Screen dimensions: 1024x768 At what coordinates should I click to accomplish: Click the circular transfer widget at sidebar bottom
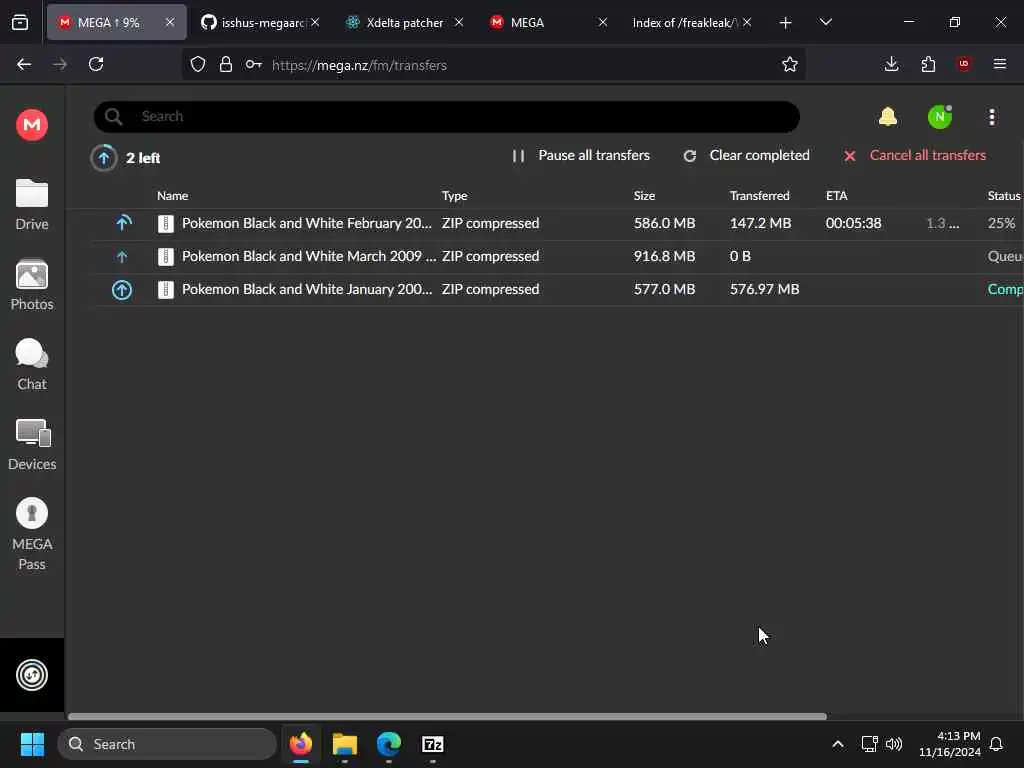32,675
